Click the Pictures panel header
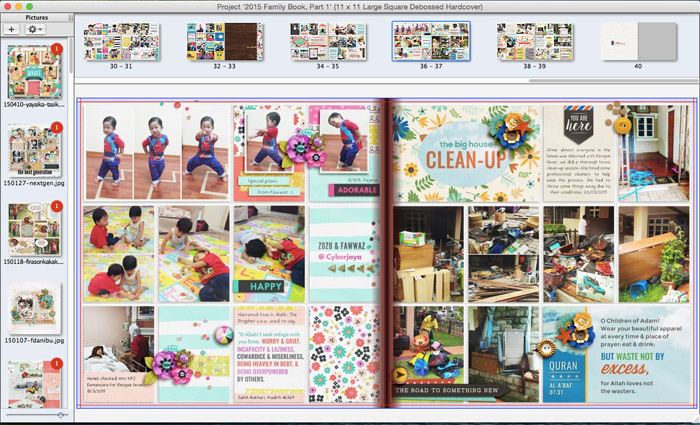The width and height of the screenshot is (700, 425). pyautogui.click(x=37, y=17)
